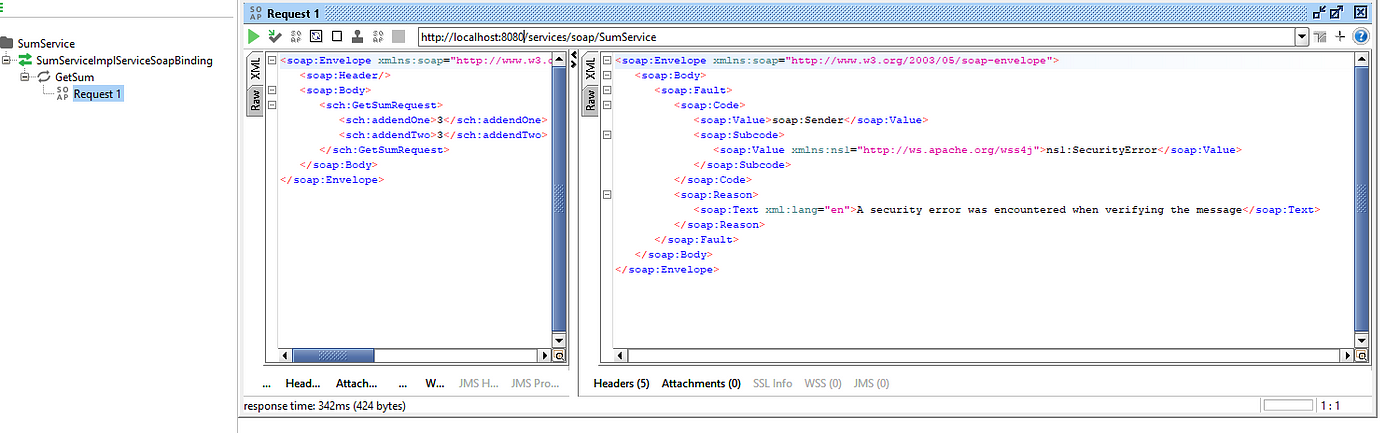Select SumService project in tree
This screenshot has height=433, width=1400.
pyautogui.click(x=46, y=43)
